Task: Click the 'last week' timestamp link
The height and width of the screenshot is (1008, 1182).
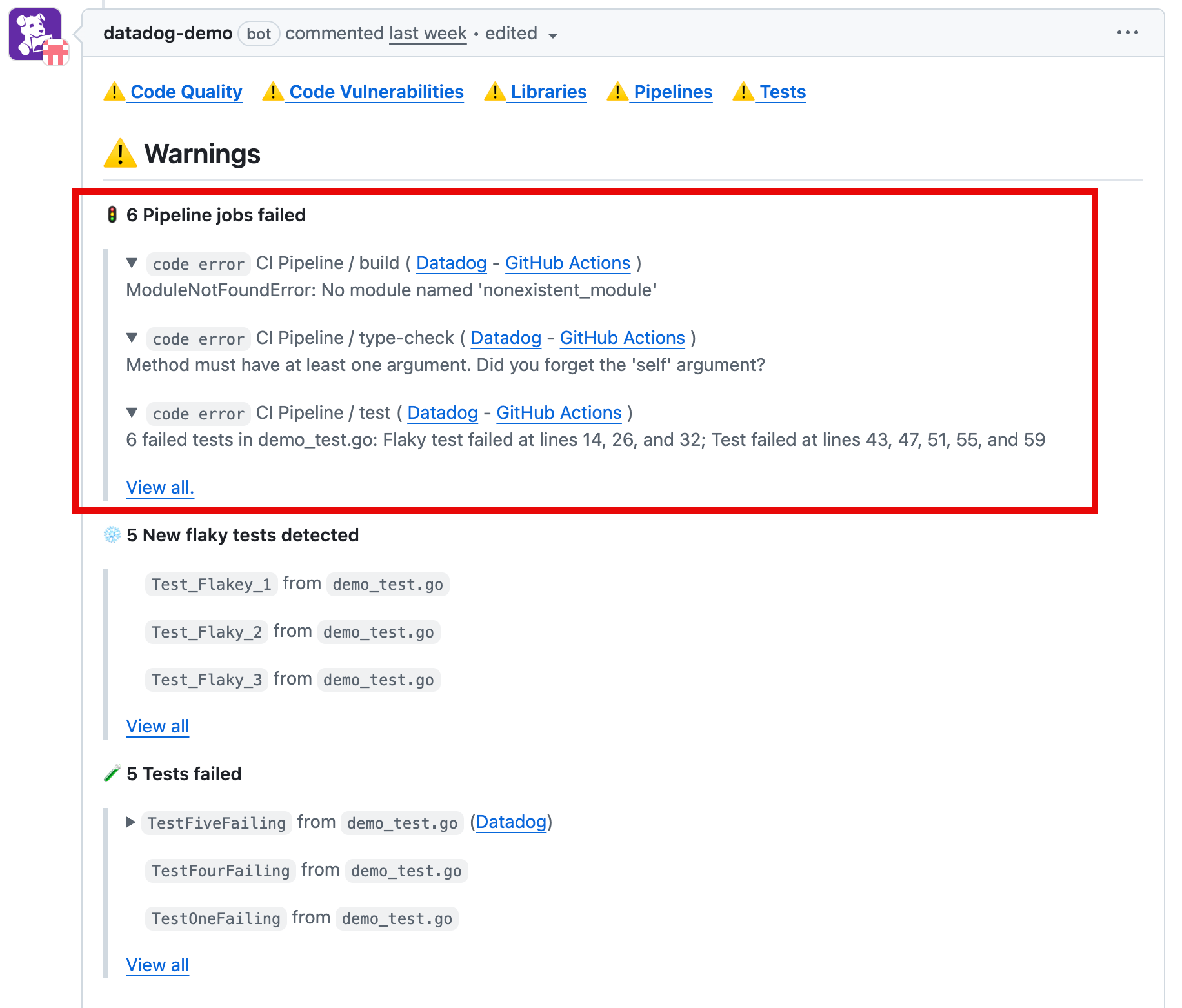Action: point(428,33)
